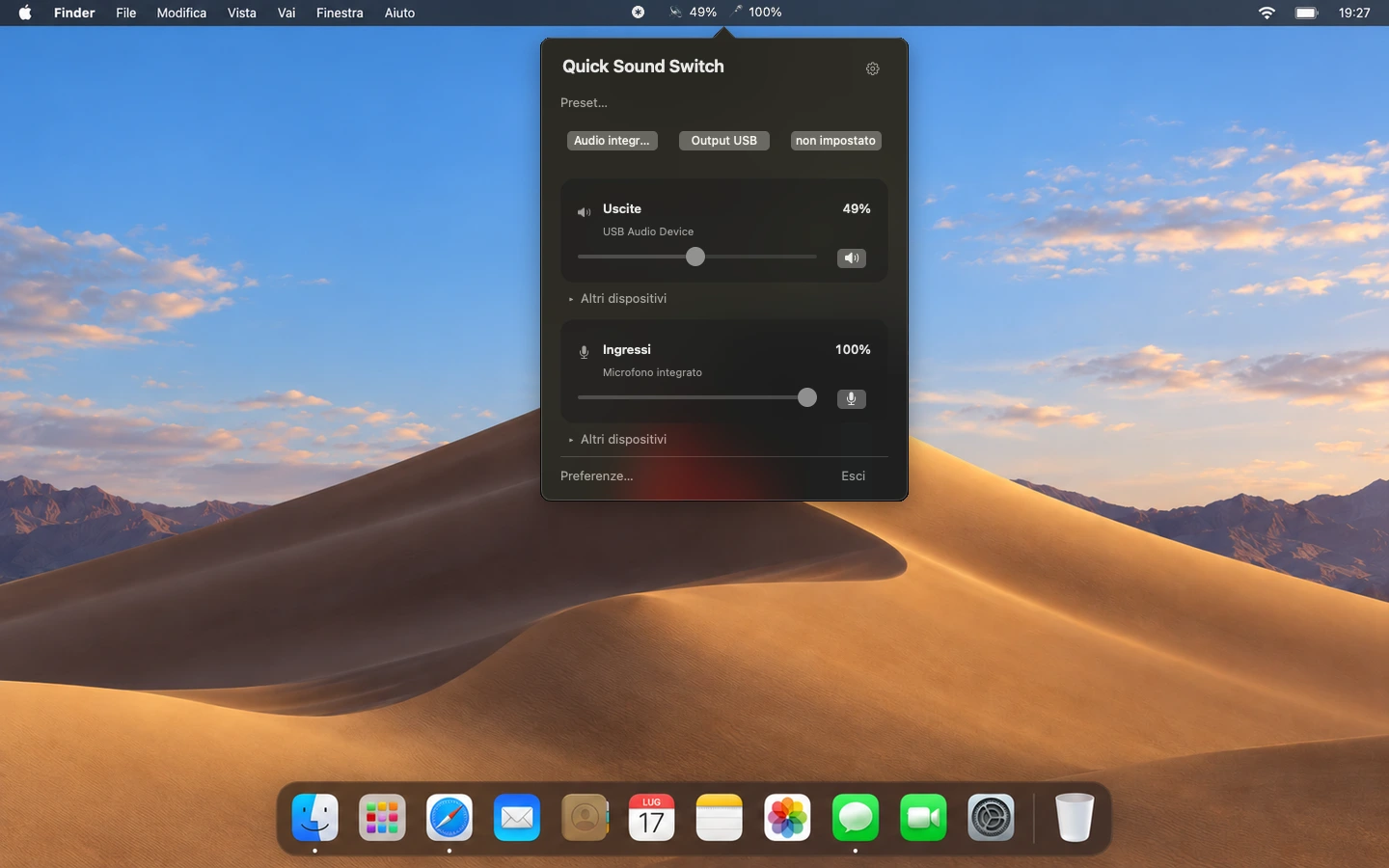1389x868 pixels.
Task: Open Mail from the Dock
Action: point(517,818)
